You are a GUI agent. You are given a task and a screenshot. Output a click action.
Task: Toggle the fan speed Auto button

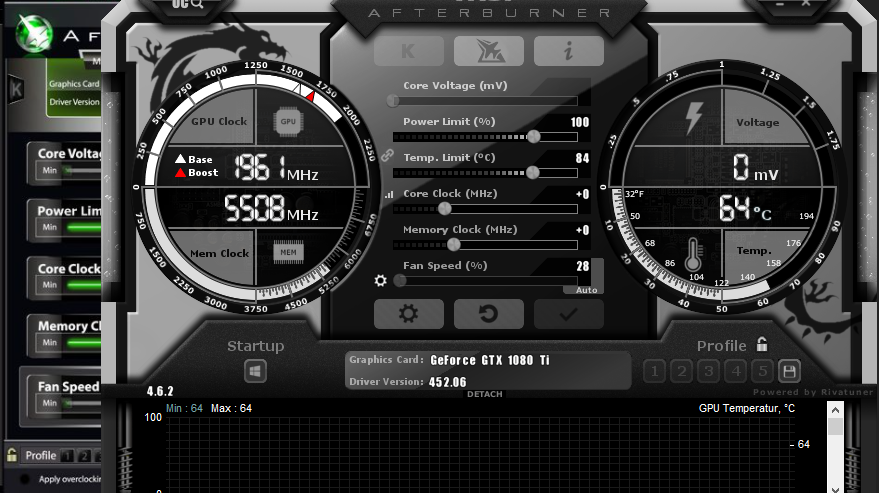[586, 290]
